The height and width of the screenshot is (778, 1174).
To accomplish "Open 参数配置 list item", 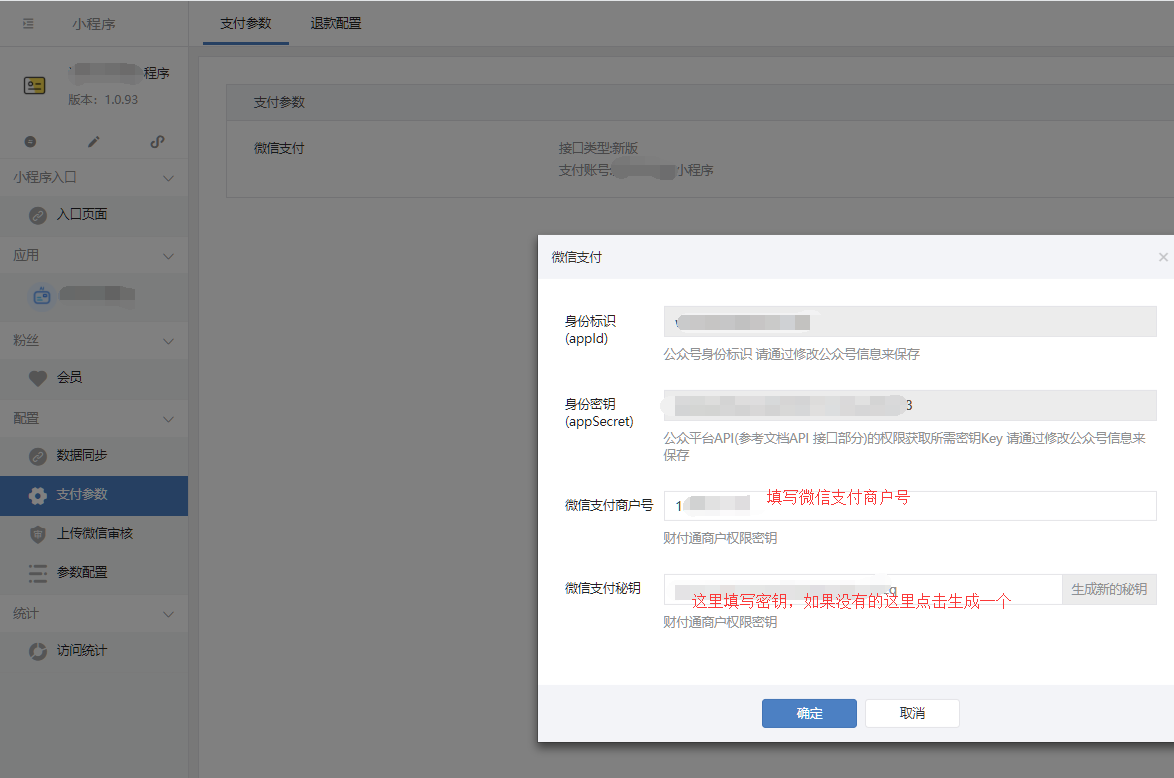I will 81,572.
